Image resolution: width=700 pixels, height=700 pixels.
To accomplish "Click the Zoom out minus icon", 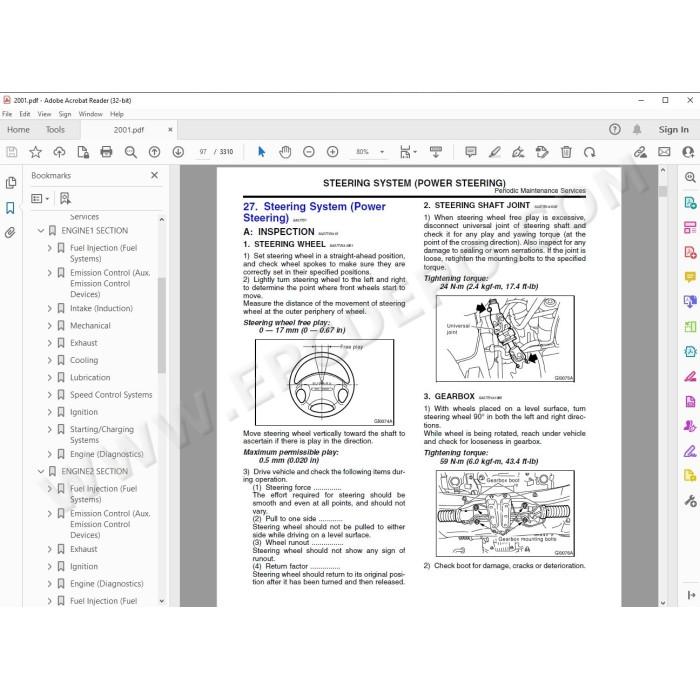I will (308, 152).
